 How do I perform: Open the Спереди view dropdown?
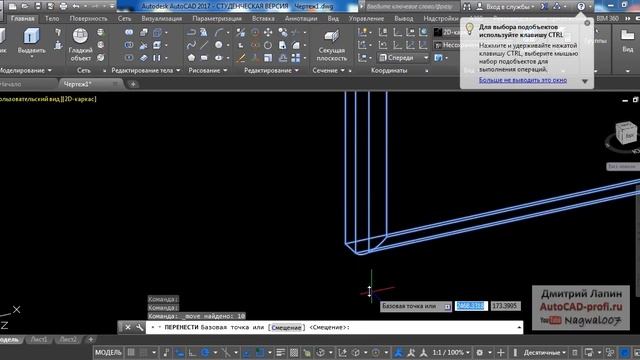point(403,58)
